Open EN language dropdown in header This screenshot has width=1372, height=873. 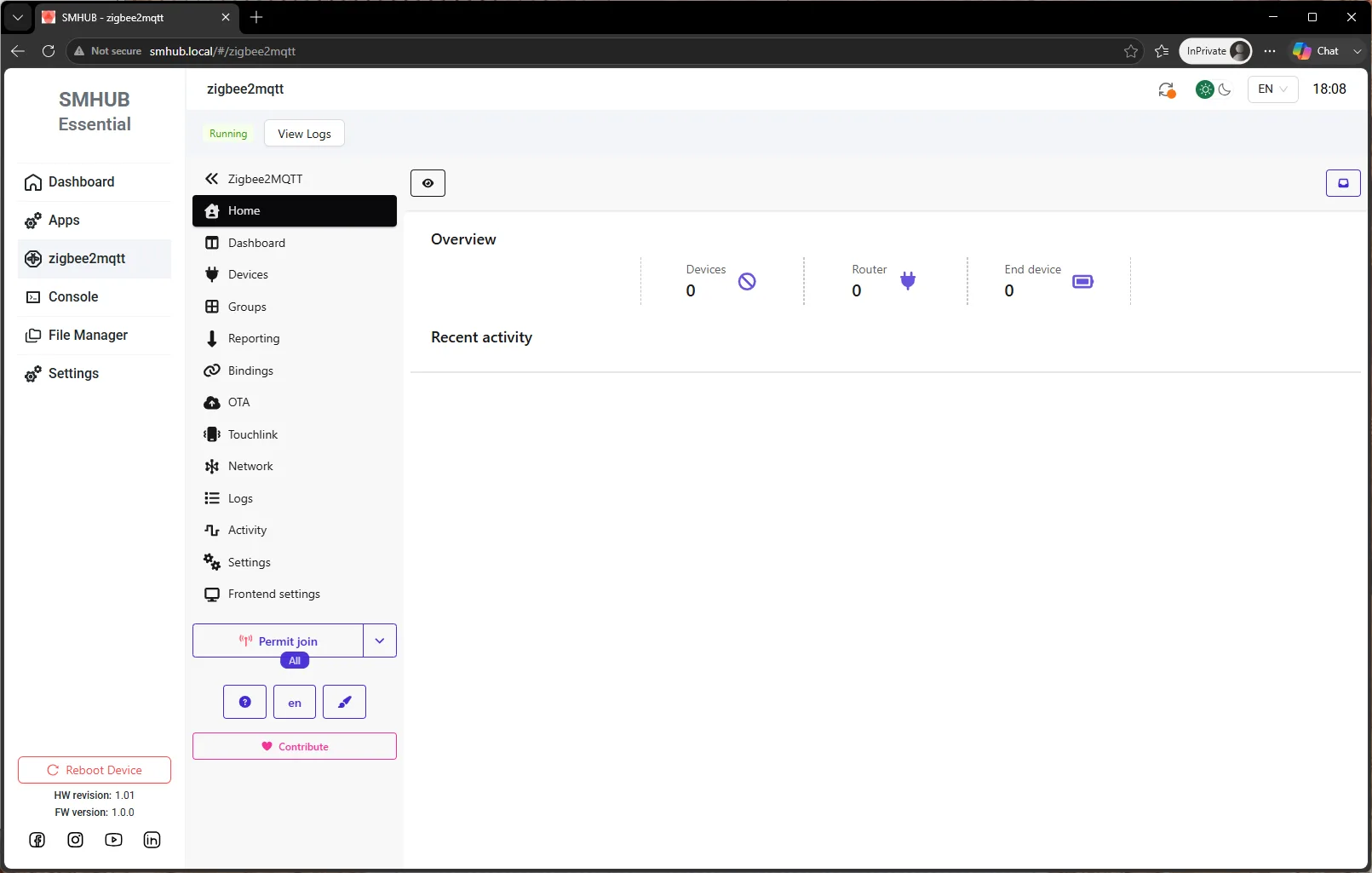1273,89
